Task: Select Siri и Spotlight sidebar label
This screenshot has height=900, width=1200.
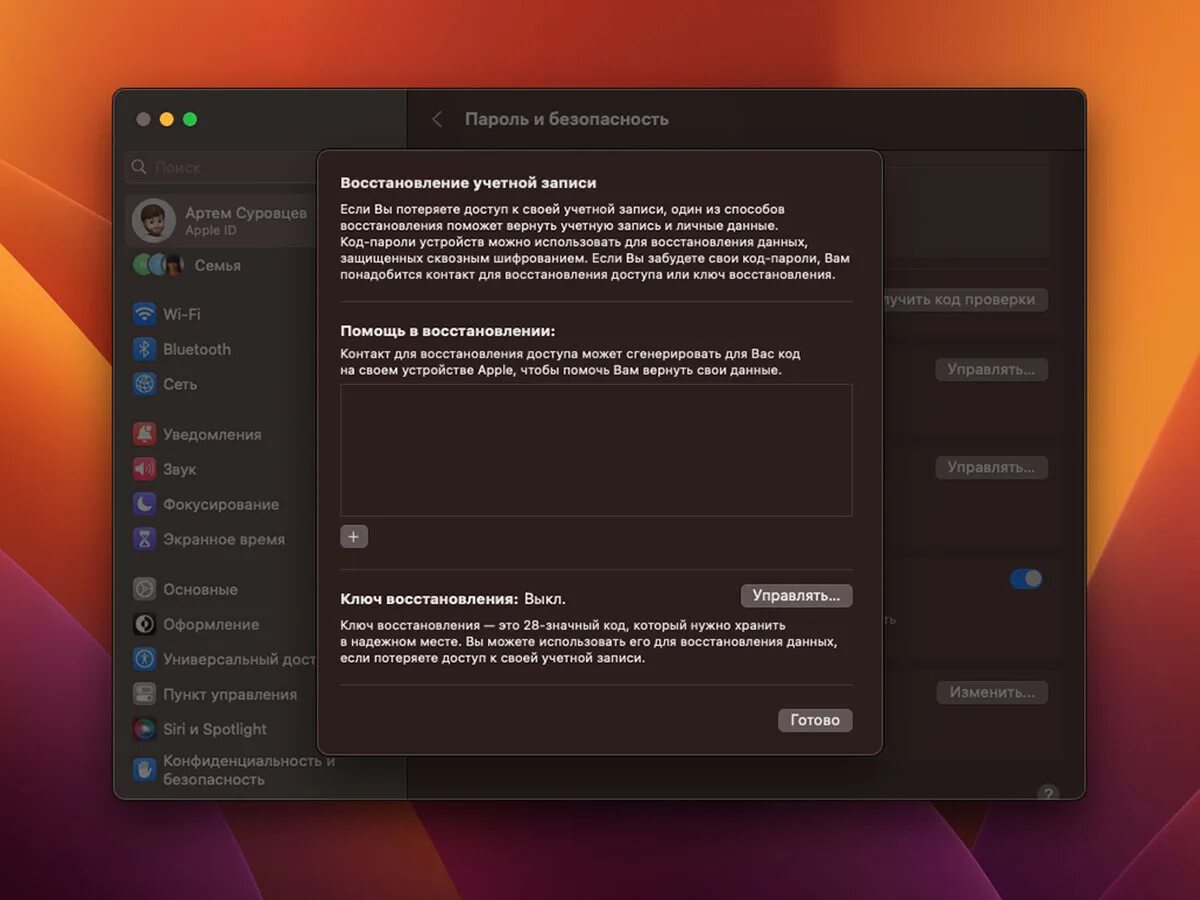Action: point(215,729)
